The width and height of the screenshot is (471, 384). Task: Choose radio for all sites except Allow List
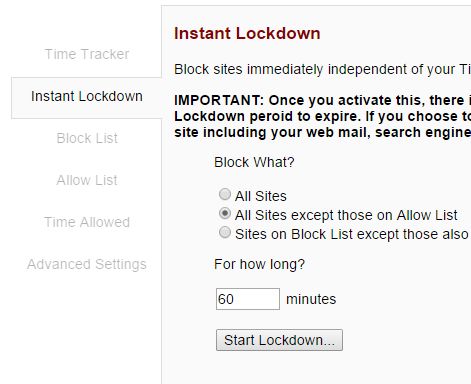click(x=225, y=213)
